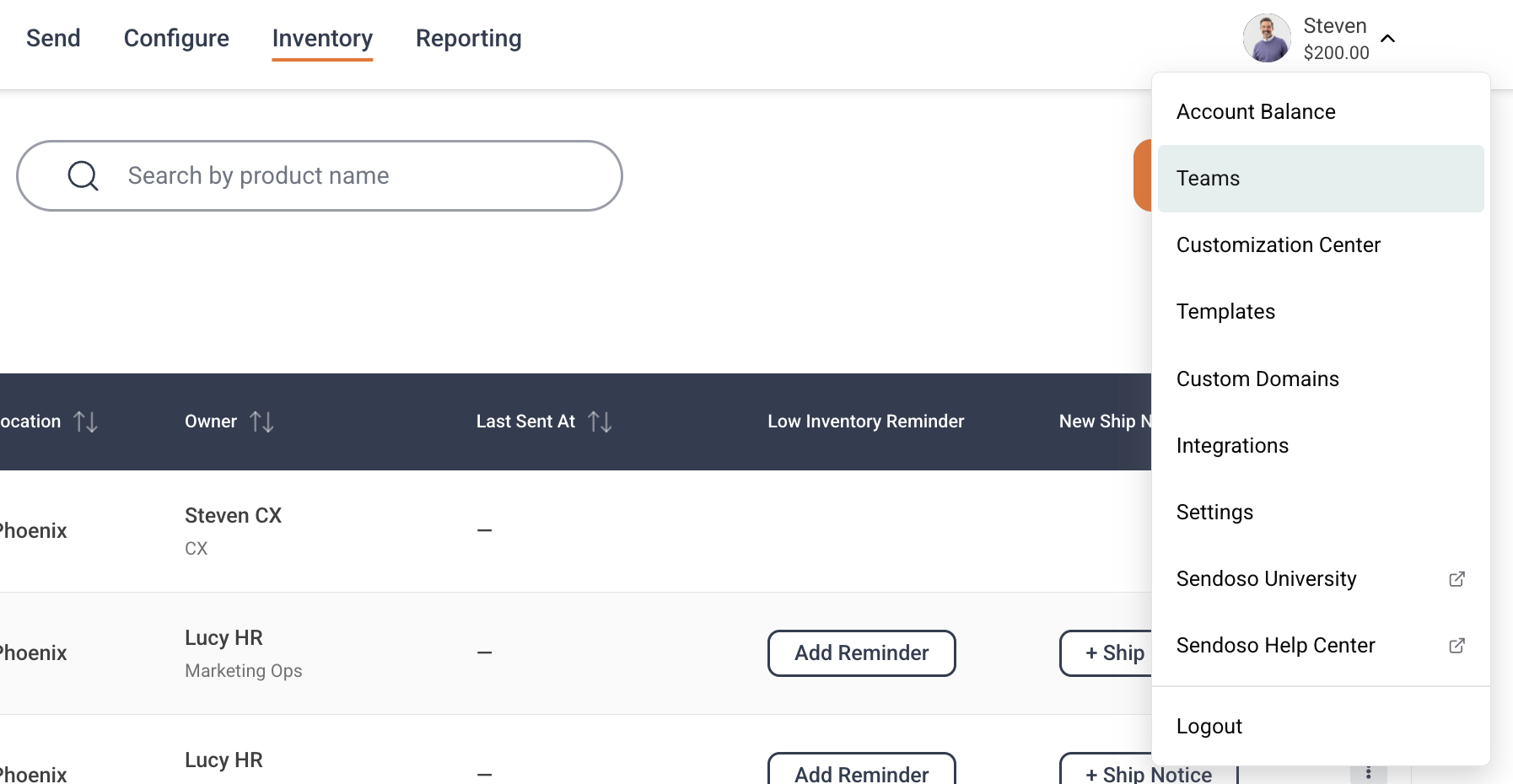
Task: Open the Configure tab
Action: tap(176, 38)
